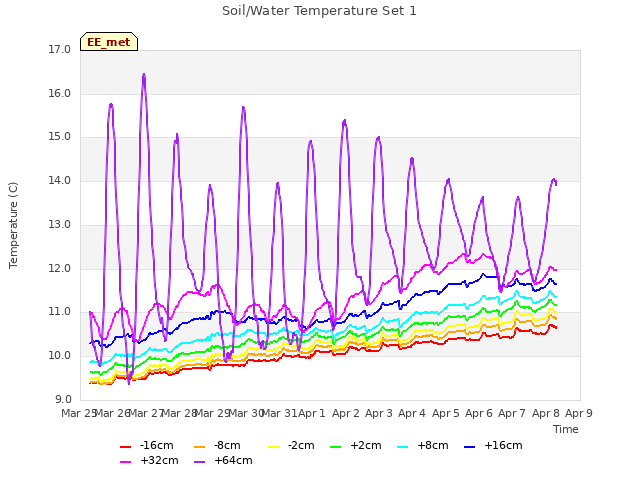The width and height of the screenshot is (640, 480).
Task: Click the red -16cm legend swatch
Action: (125, 447)
